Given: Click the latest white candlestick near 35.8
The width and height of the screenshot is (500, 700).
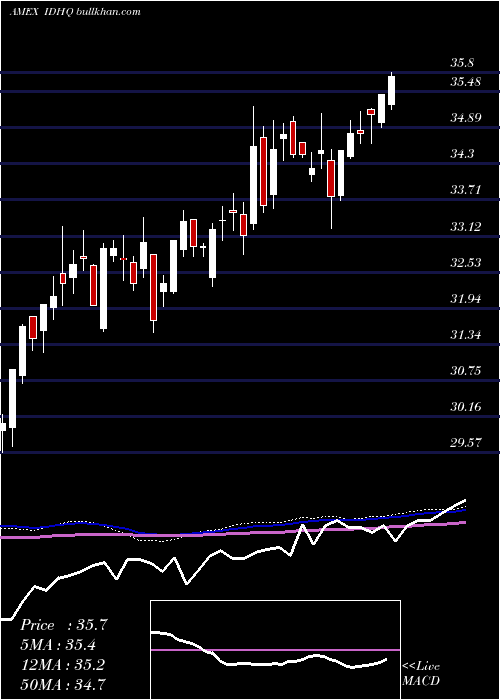Looking at the screenshot, I should pos(392,91).
